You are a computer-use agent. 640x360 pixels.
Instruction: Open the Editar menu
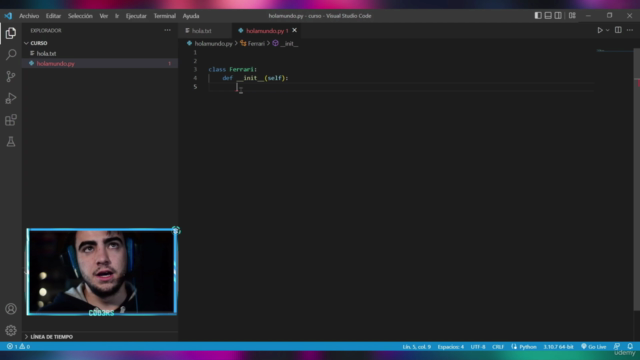coord(53,16)
